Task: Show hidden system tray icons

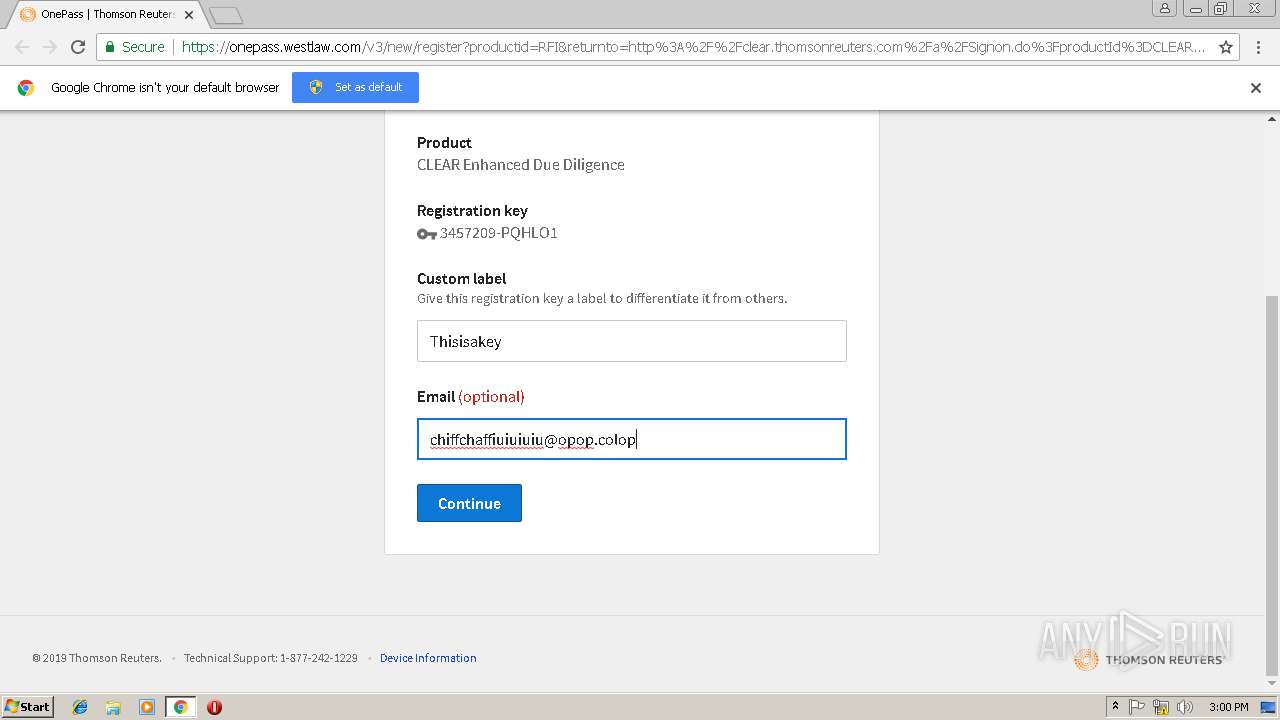Action: (1115, 707)
